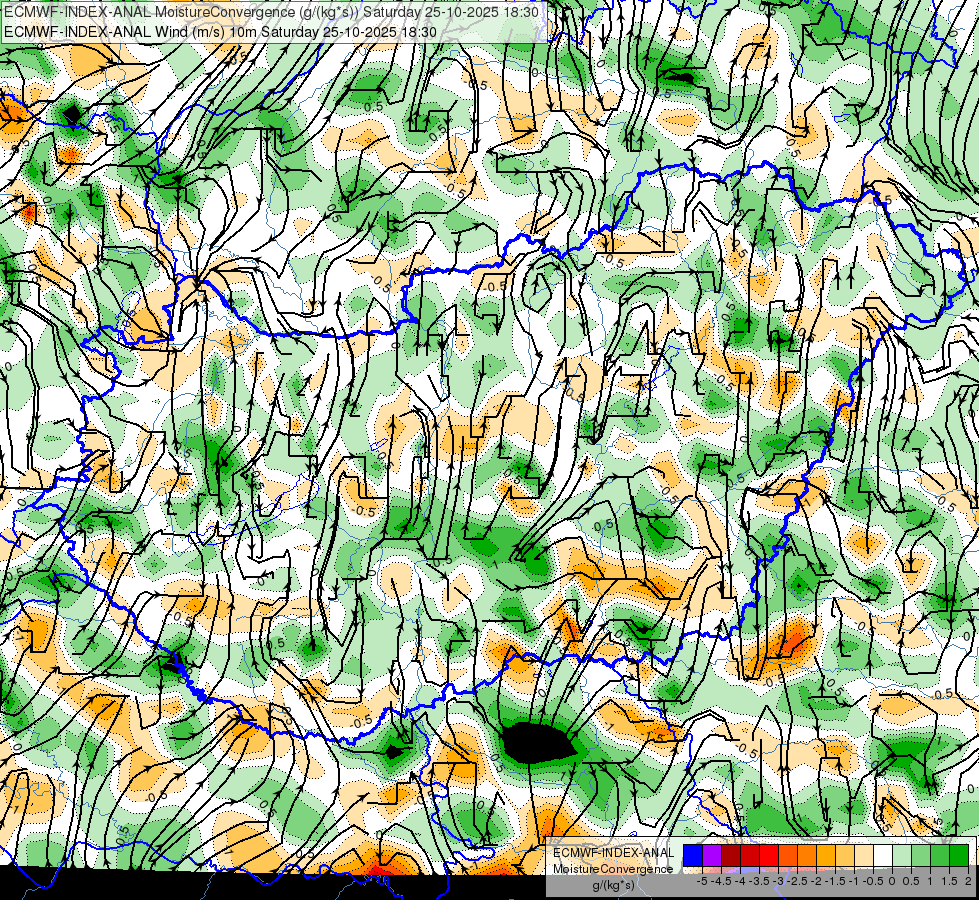979x900 pixels.
Task: Click the purple legend color swatch
Action: tap(712, 855)
